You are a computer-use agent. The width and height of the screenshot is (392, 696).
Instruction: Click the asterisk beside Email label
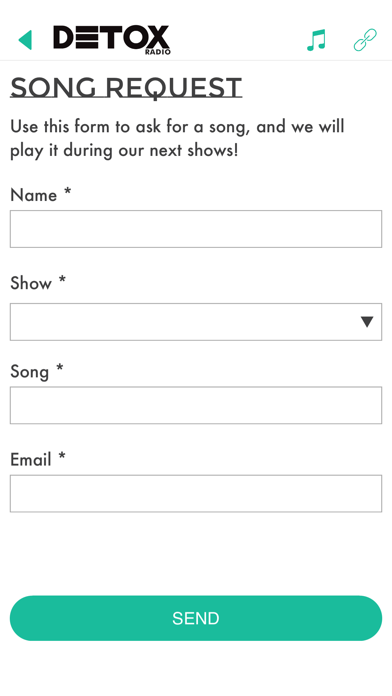(x=62, y=455)
